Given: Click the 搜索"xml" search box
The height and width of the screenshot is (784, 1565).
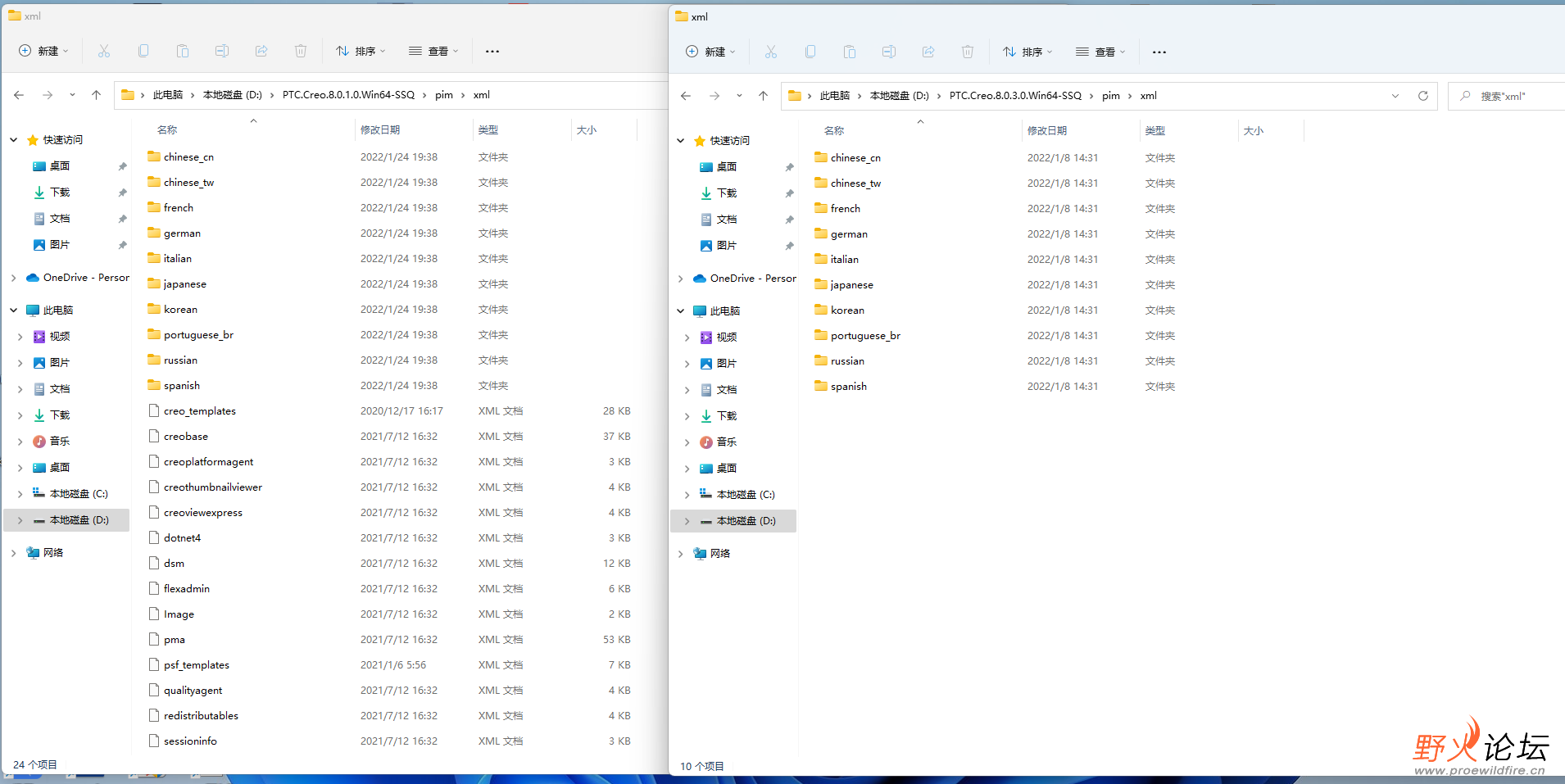Looking at the screenshot, I should click(x=1508, y=96).
